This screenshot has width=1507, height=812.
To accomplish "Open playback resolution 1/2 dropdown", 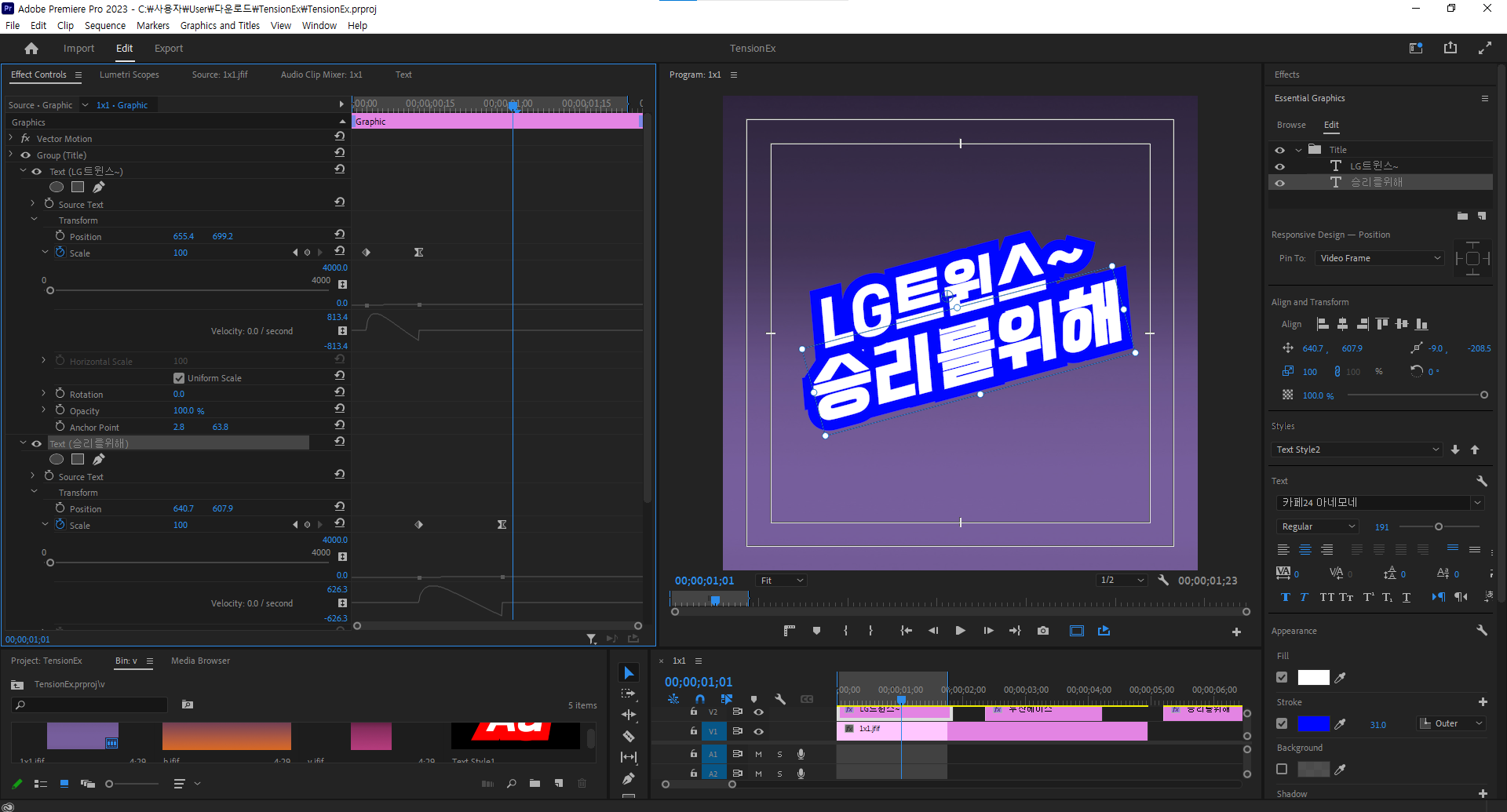I will 1122,581.
